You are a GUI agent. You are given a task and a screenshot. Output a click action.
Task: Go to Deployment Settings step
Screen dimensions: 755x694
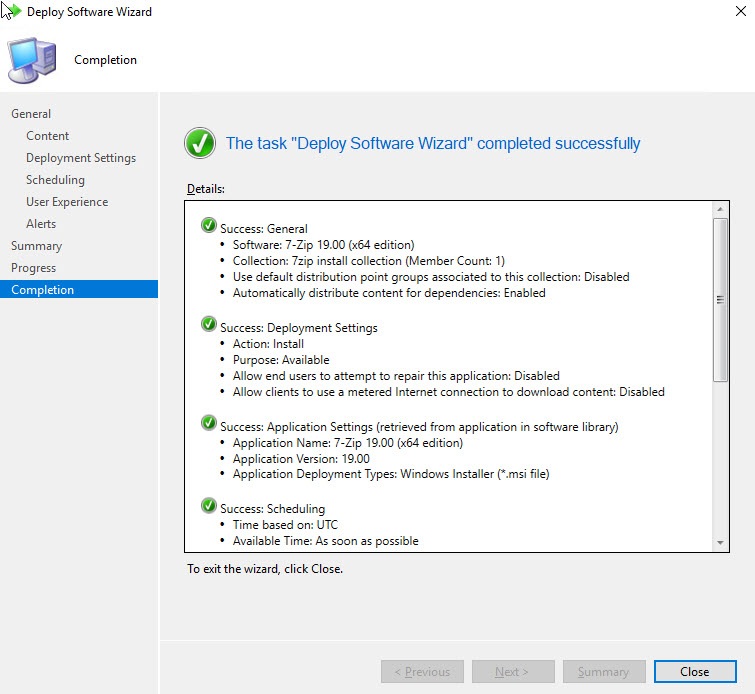(x=81, y=158)
